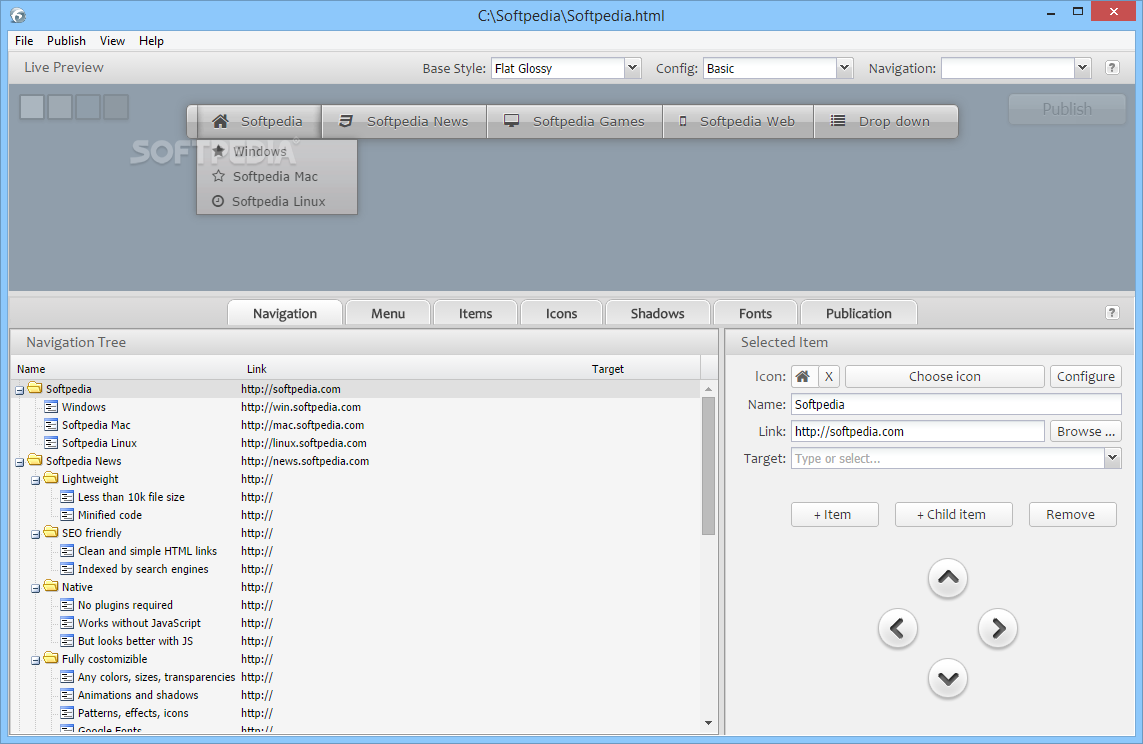Switch to the Menu tab

pos(388,313)
